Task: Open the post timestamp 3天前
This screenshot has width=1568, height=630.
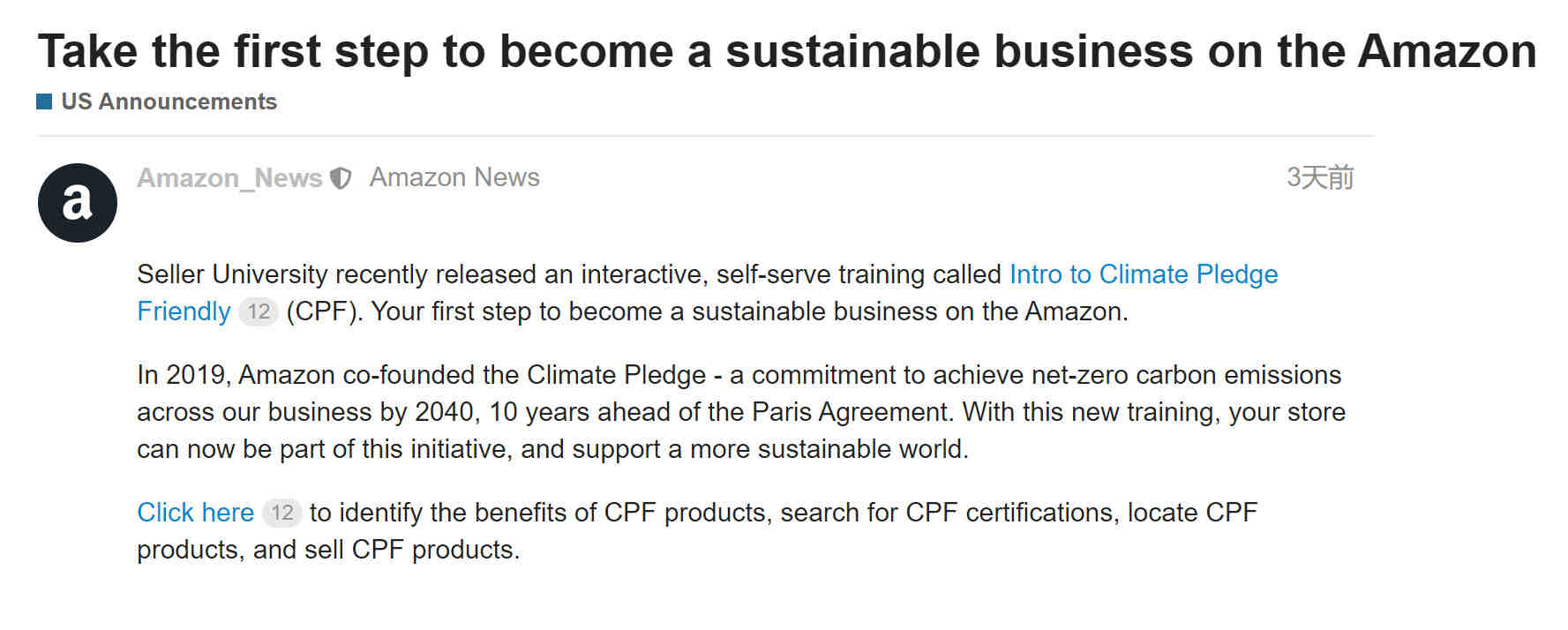Action: click(x=1320, y=177)
